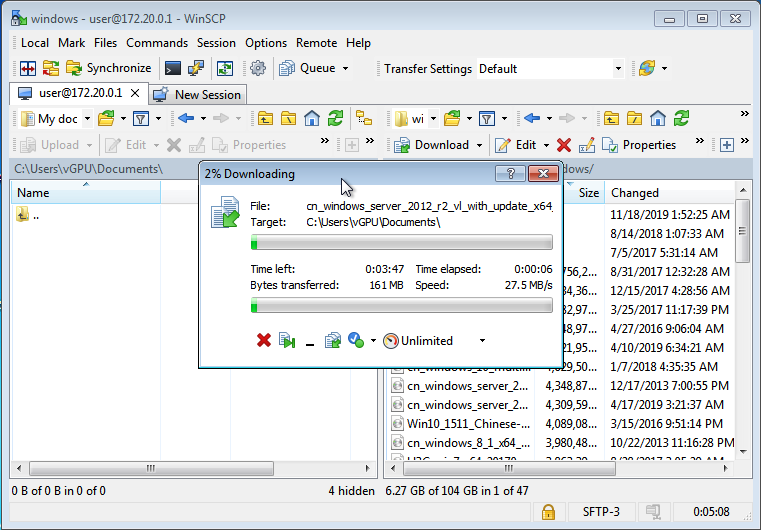Expand the Queue dropdown arrow
This screenshot has width=761, height=530.
tap(346, 68)
